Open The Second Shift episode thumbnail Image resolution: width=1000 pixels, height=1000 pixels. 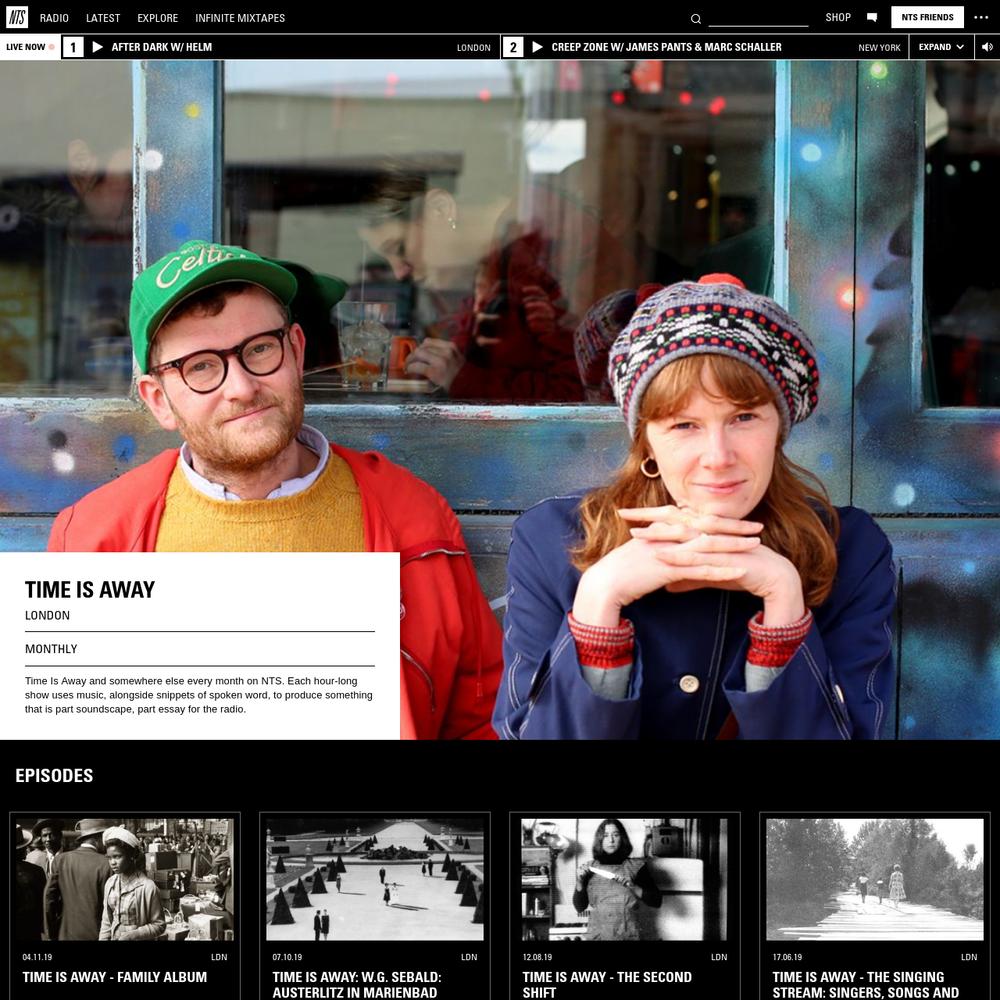[x=625, y=879]
